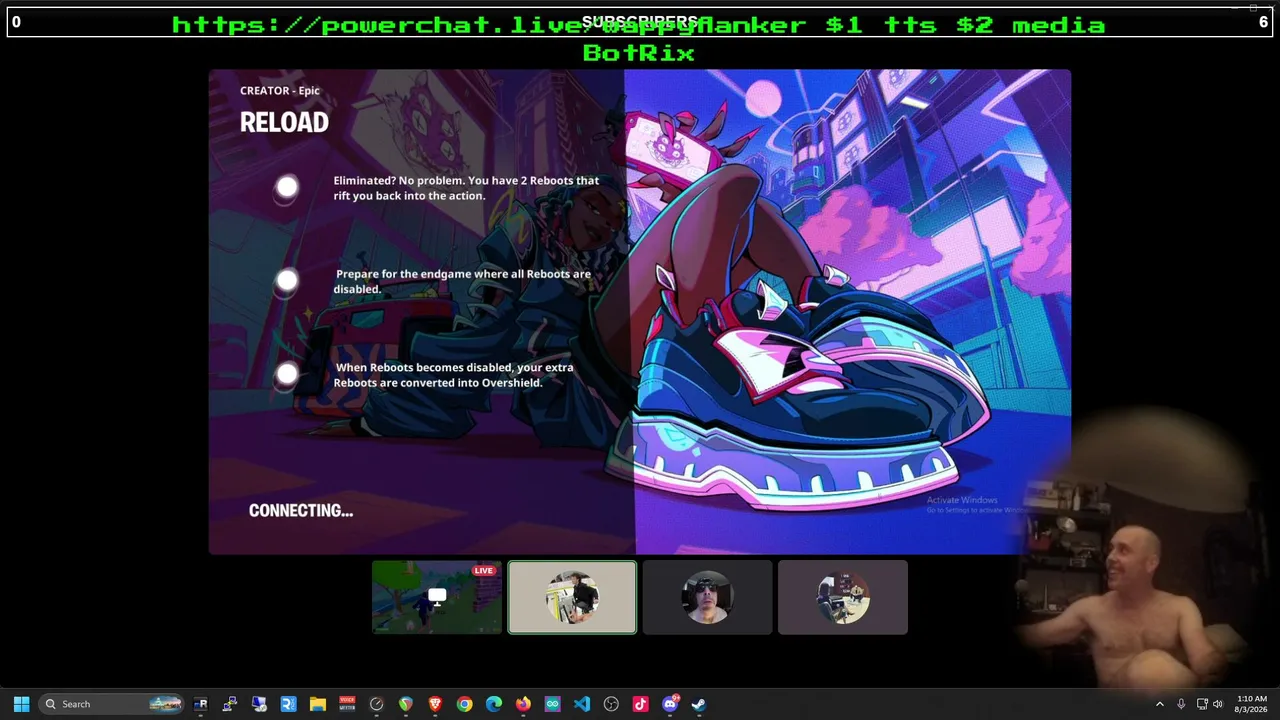Open the computer monitor app icon on taskbar

(259, 704)
